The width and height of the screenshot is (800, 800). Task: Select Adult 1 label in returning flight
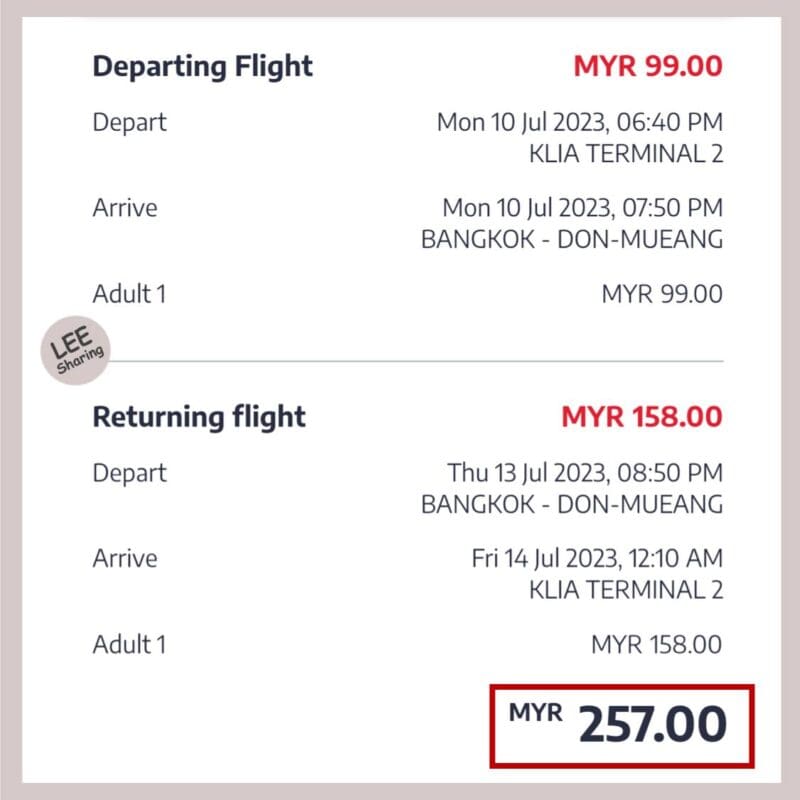click(x=129, y=644)
